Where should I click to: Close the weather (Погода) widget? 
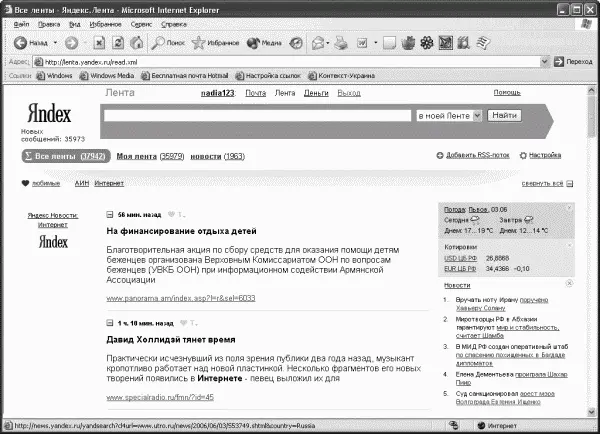(569, 208)
